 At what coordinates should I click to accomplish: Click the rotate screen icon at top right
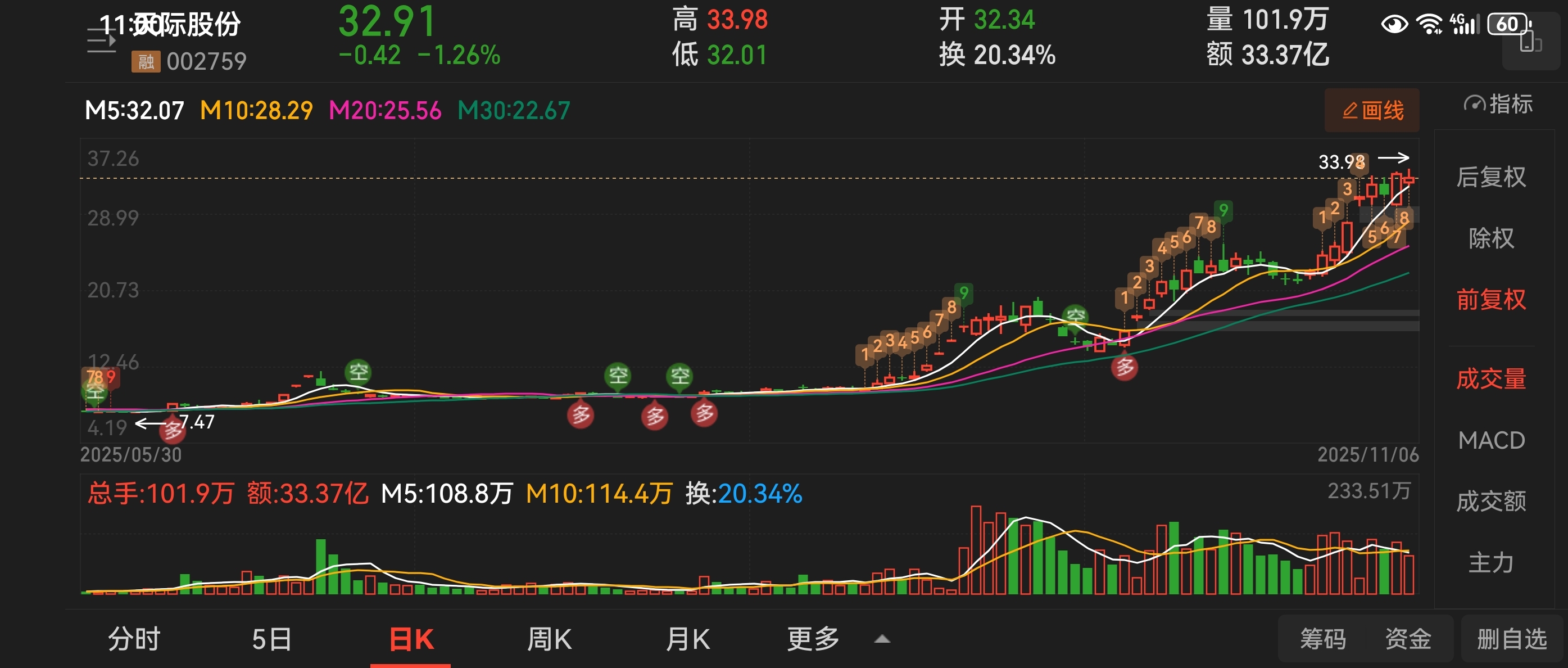pyautogui.click(x=1530, y=43)
